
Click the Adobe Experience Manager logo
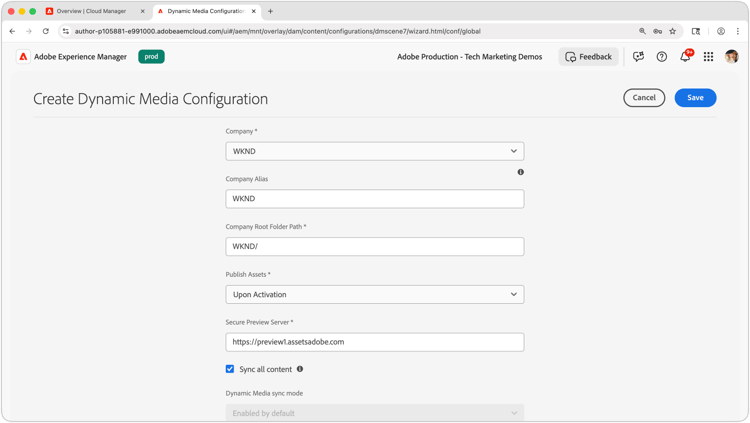pos(23,57)
